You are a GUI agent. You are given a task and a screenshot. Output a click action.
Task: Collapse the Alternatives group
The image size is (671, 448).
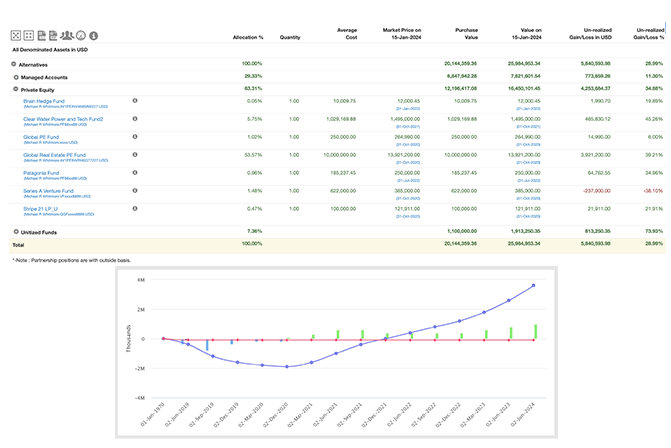pyautogui.click(x=14, y=63)
